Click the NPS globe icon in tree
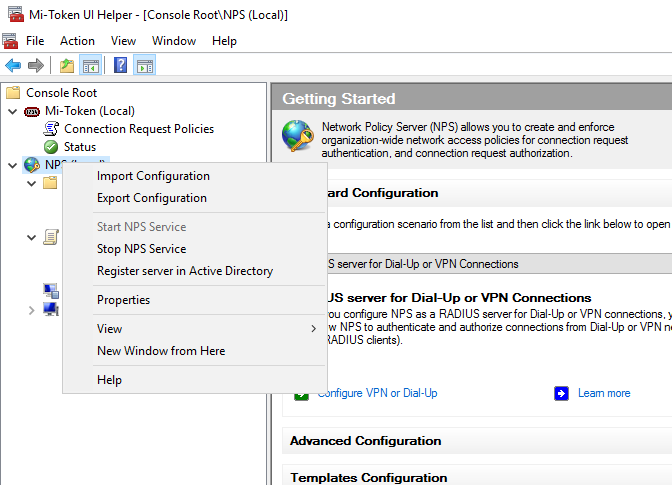The height and width of the screenshot is (485, 672). pyautogui.click(x=32, y=165)
